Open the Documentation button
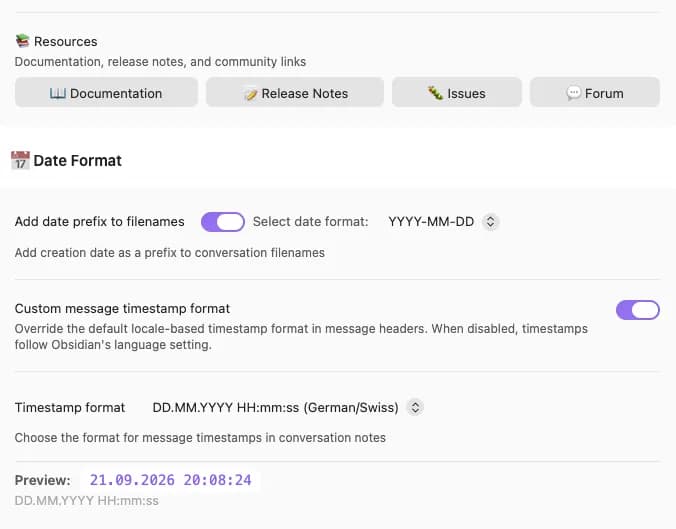 pyautogui.click(x=106, y=93)
